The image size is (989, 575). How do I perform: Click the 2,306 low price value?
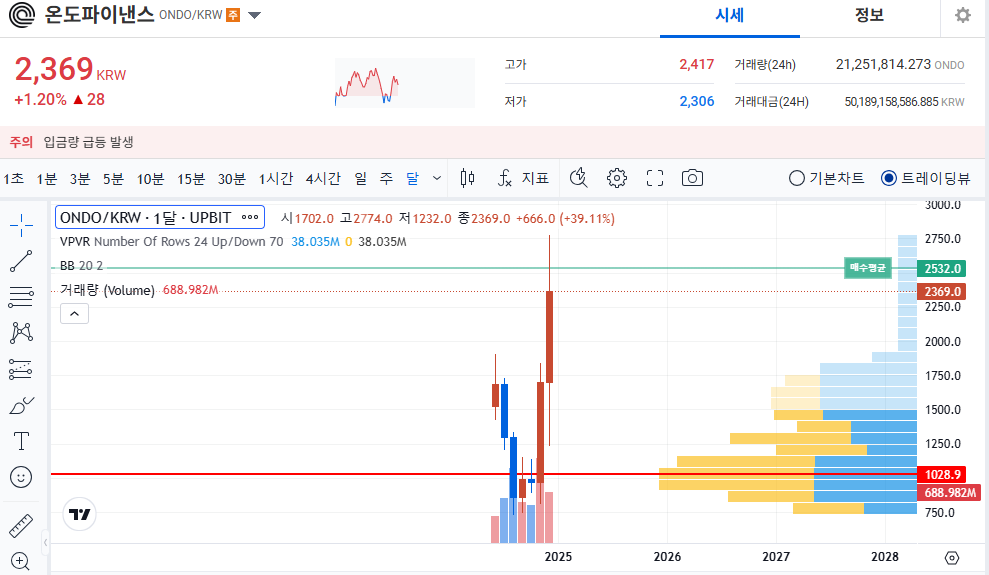696,102
